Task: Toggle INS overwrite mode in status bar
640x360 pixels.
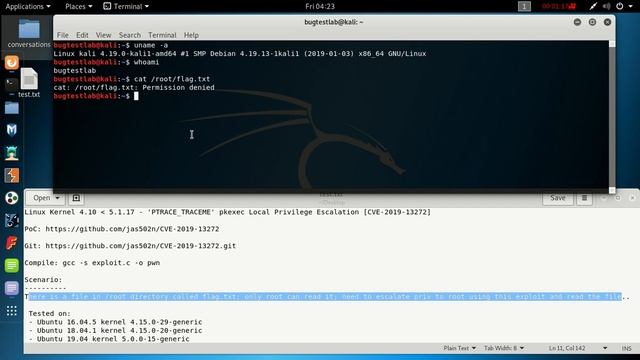Action: click(x=627, y=348)
